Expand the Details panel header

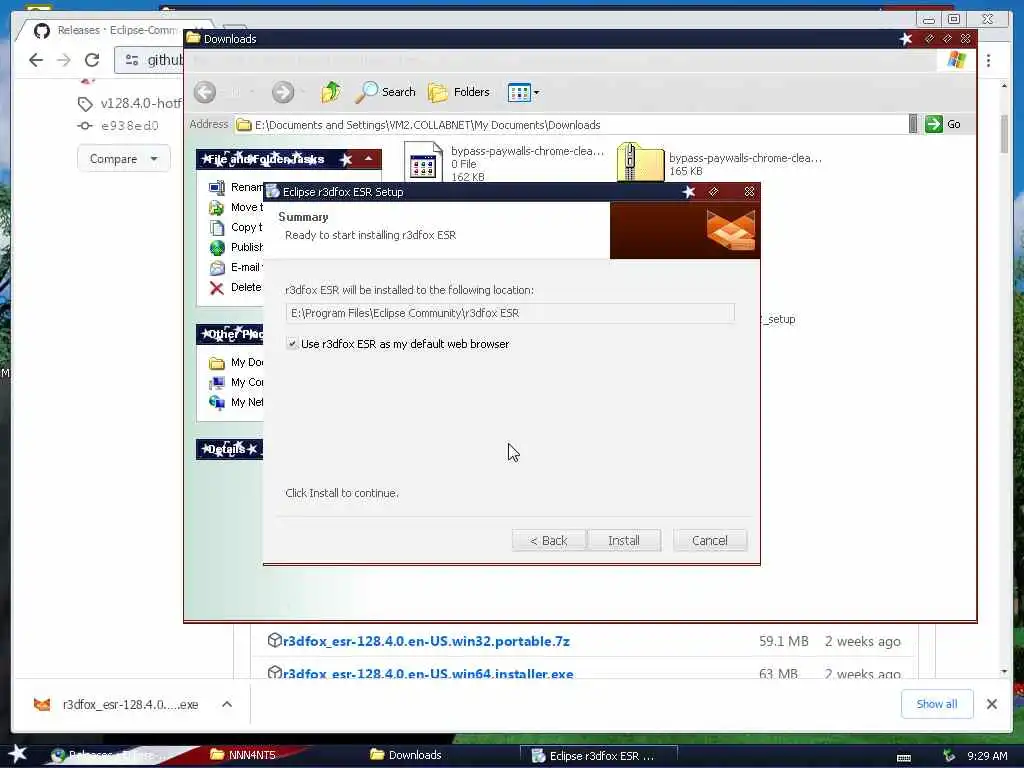click(x=230, y=449)
